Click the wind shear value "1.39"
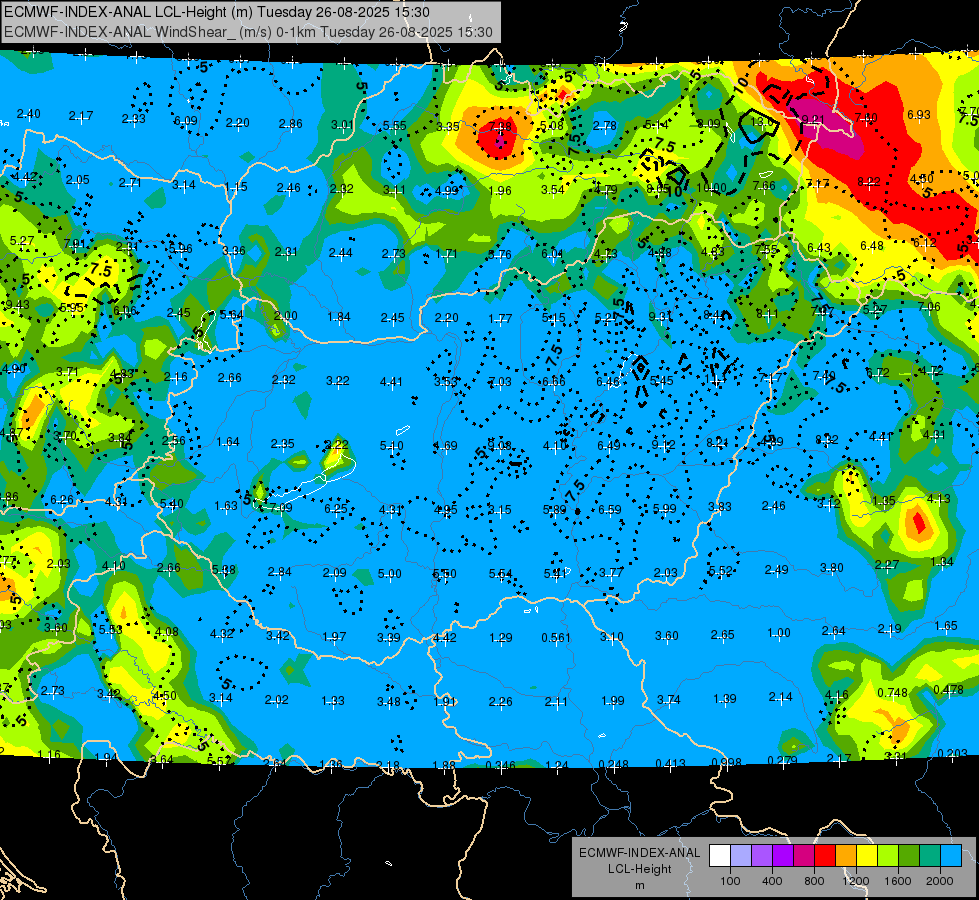 (x=724, y=698)
